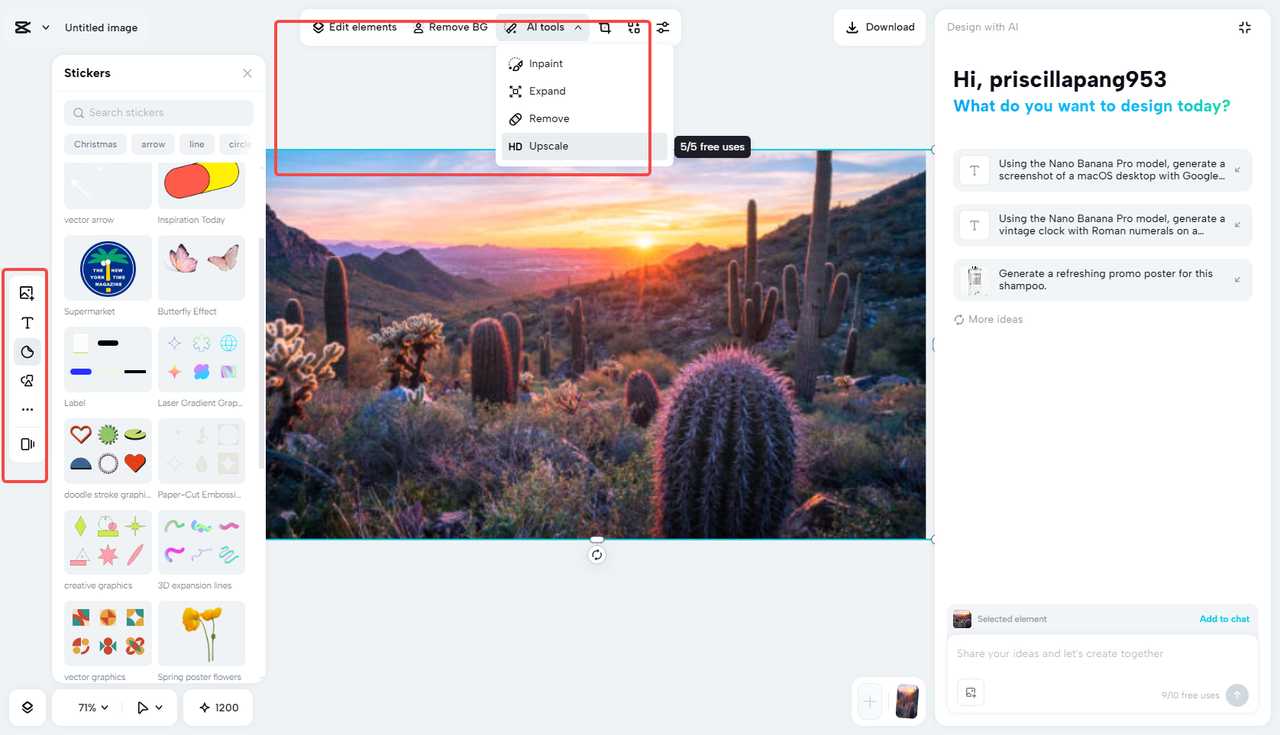Open the Mockup tool at sidebar bottom
The width and height of the screenshot is (1280, 735).
pos(26,443)
